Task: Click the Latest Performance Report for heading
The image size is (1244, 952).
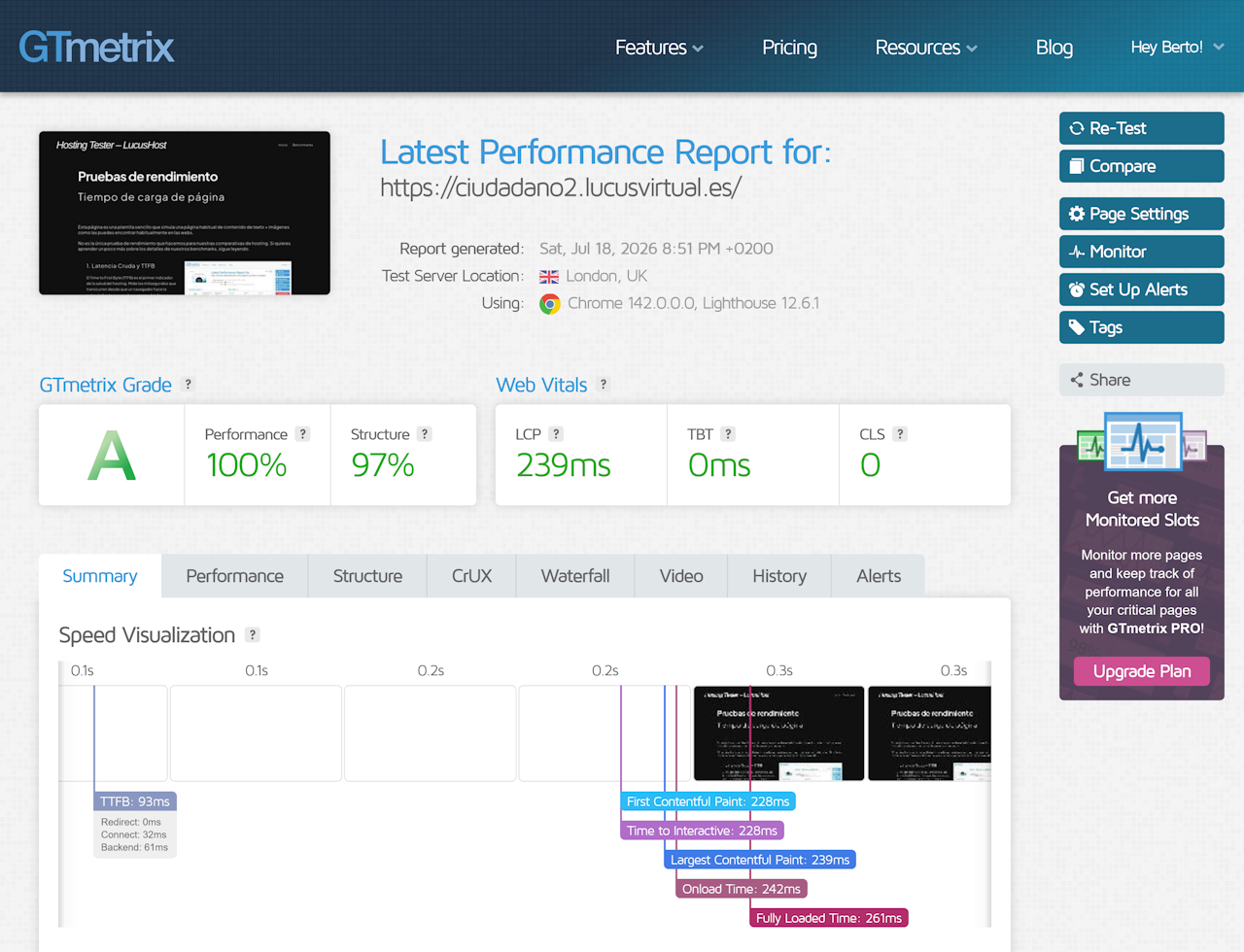Action: point(605,153)
